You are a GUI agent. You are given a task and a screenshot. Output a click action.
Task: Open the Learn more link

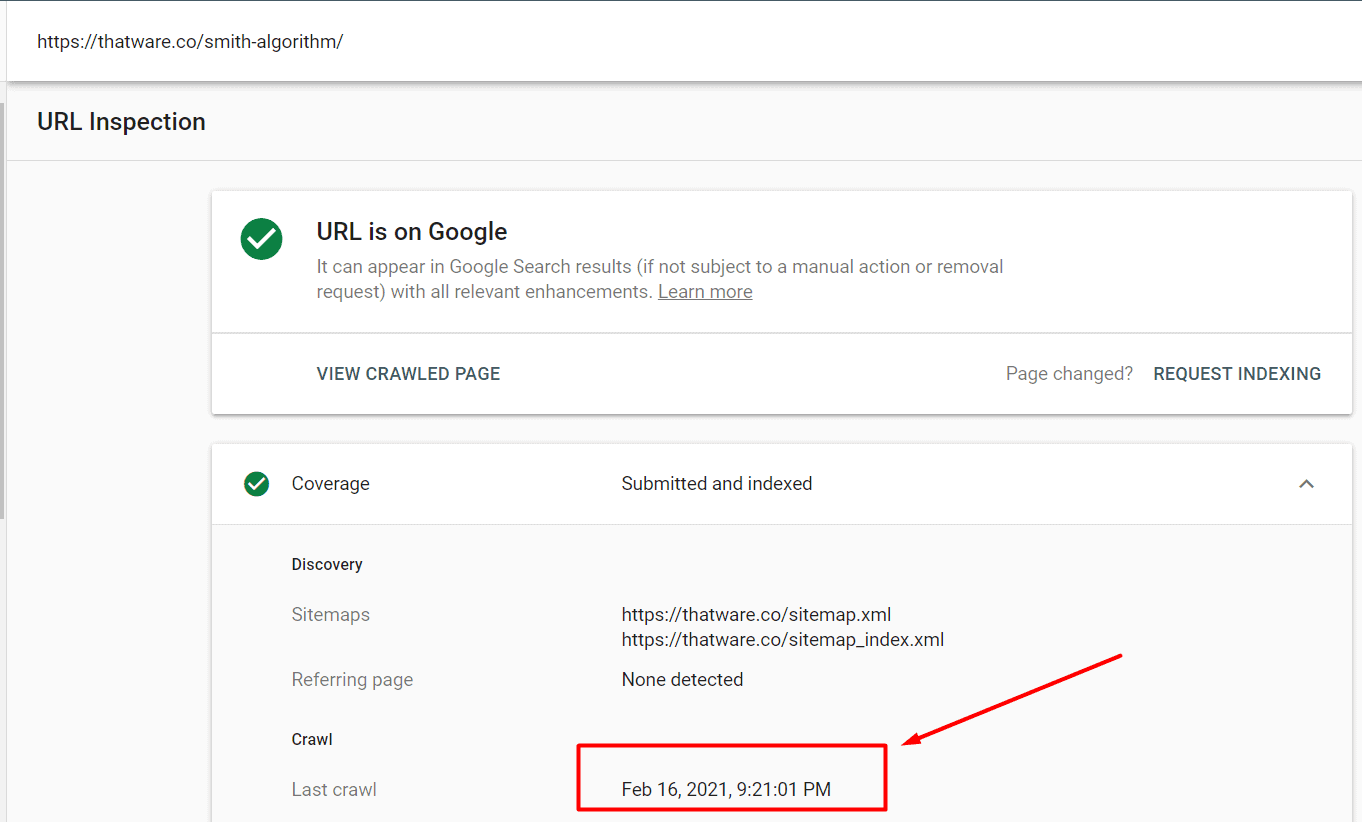pos(705,292)
